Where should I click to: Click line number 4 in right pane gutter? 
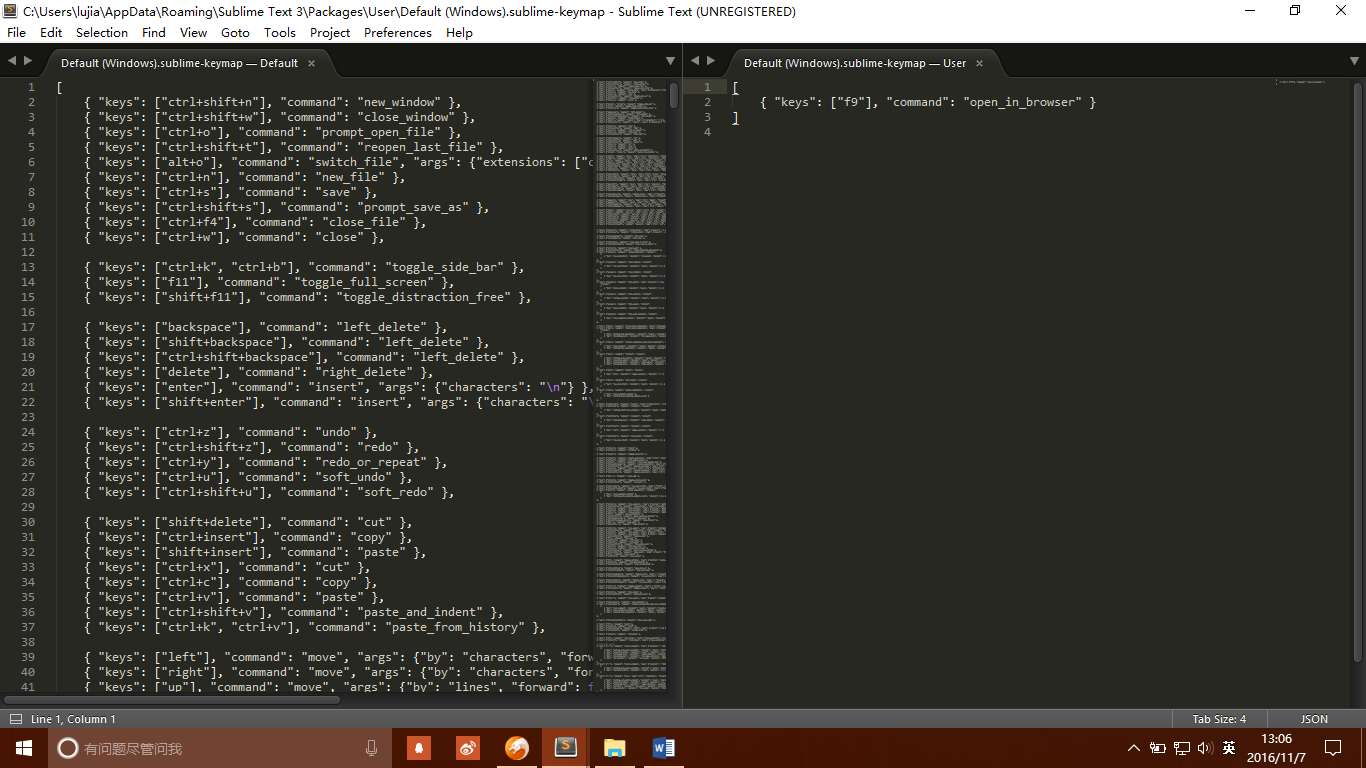coord(707,132)
